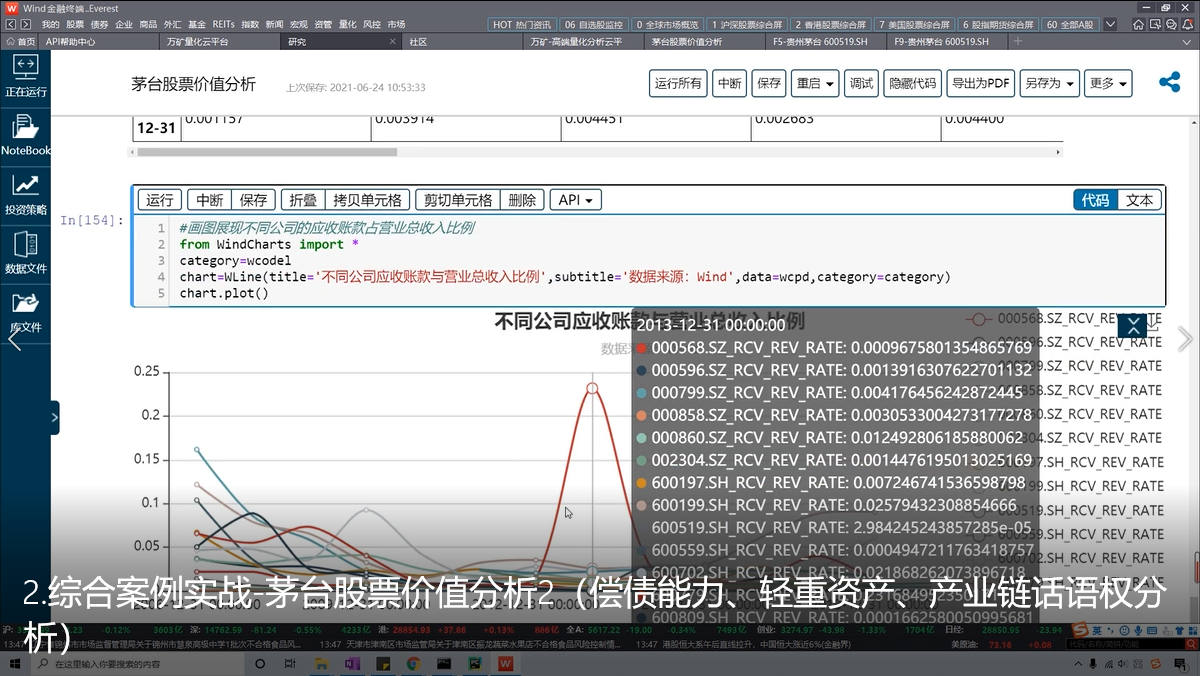Viewport: 1200px width, 676px height.
Task: Open the 另存为 dropdown
Action: [1050, 84]
